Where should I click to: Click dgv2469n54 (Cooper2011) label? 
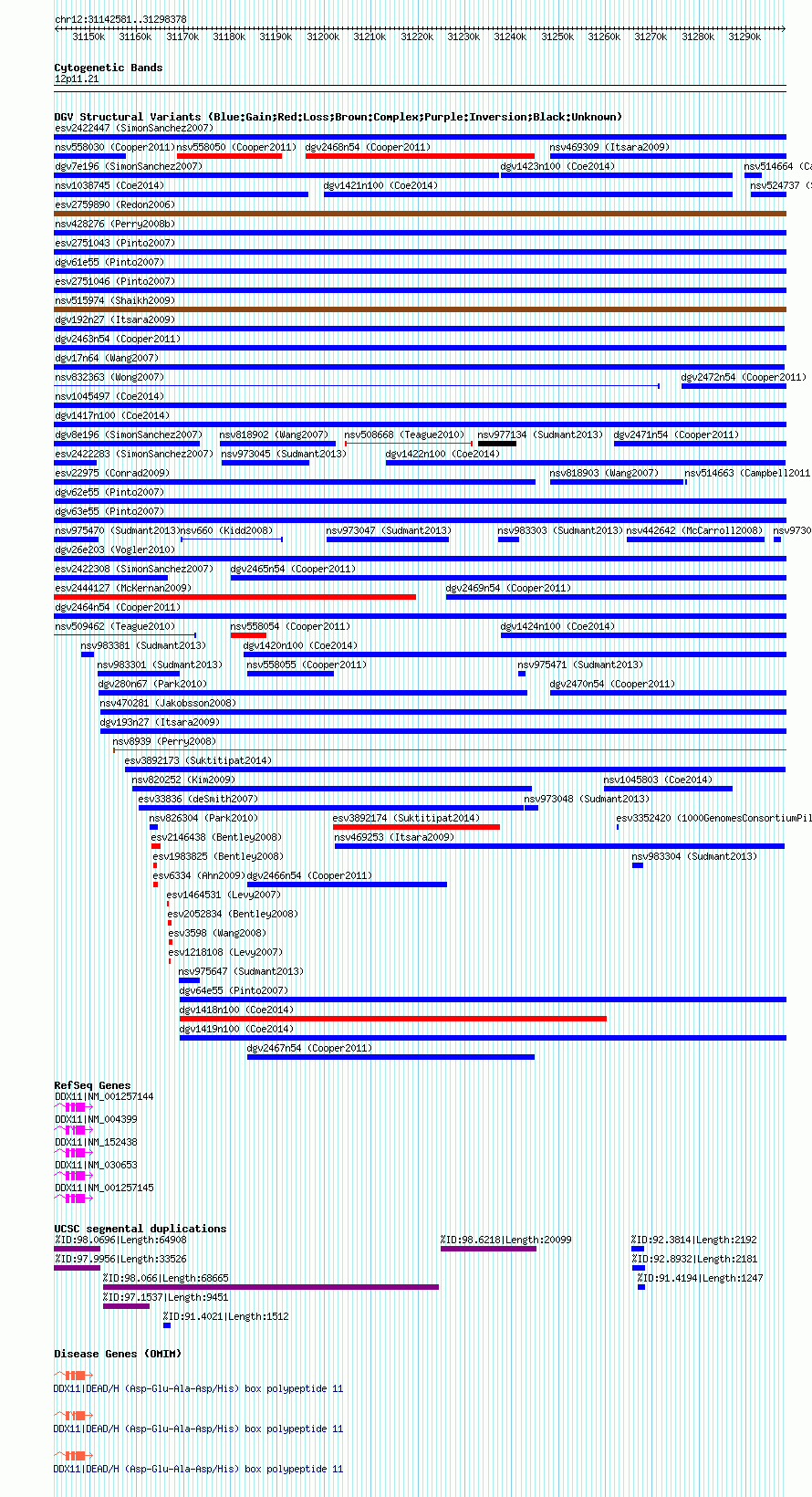(x=509, y=588)
